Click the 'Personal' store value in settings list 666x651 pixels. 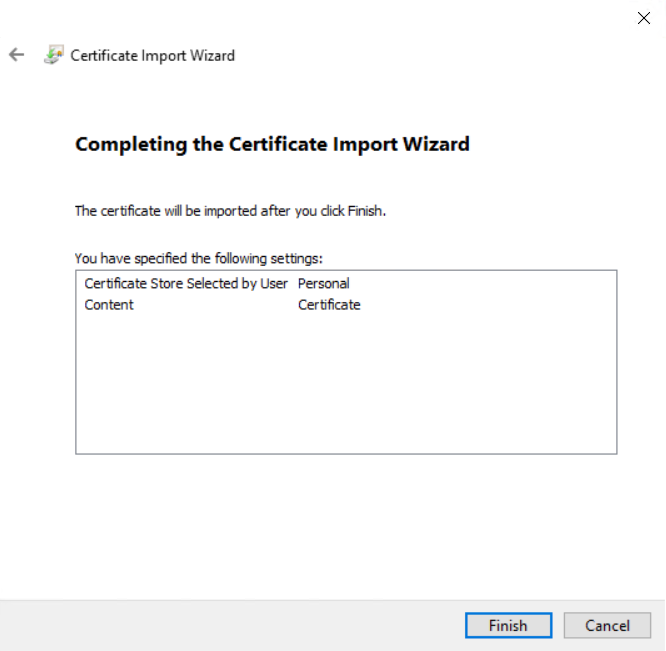(x=323, y=283)
